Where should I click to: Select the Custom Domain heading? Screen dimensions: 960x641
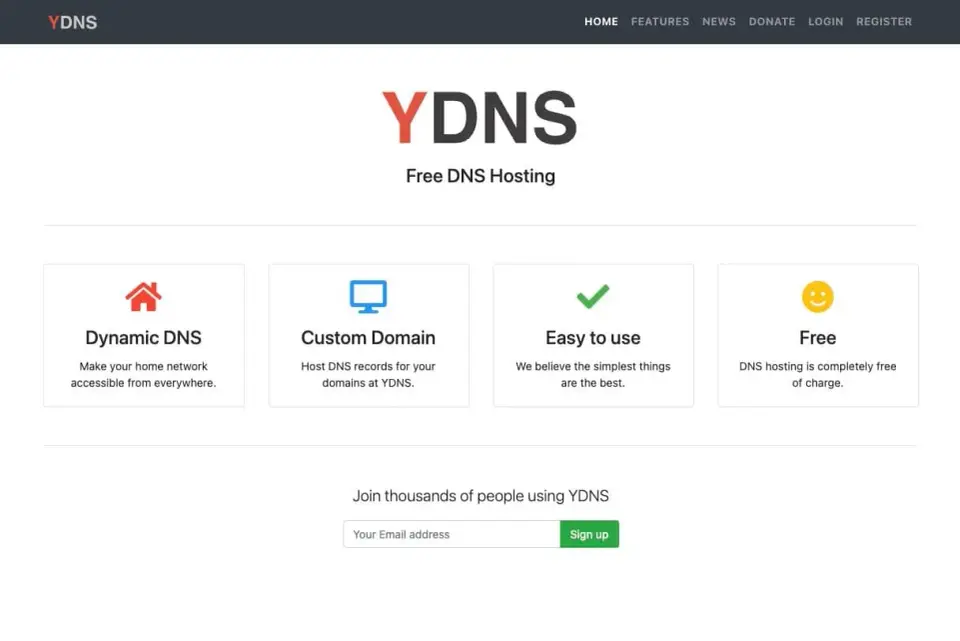[x=368, y=337]
